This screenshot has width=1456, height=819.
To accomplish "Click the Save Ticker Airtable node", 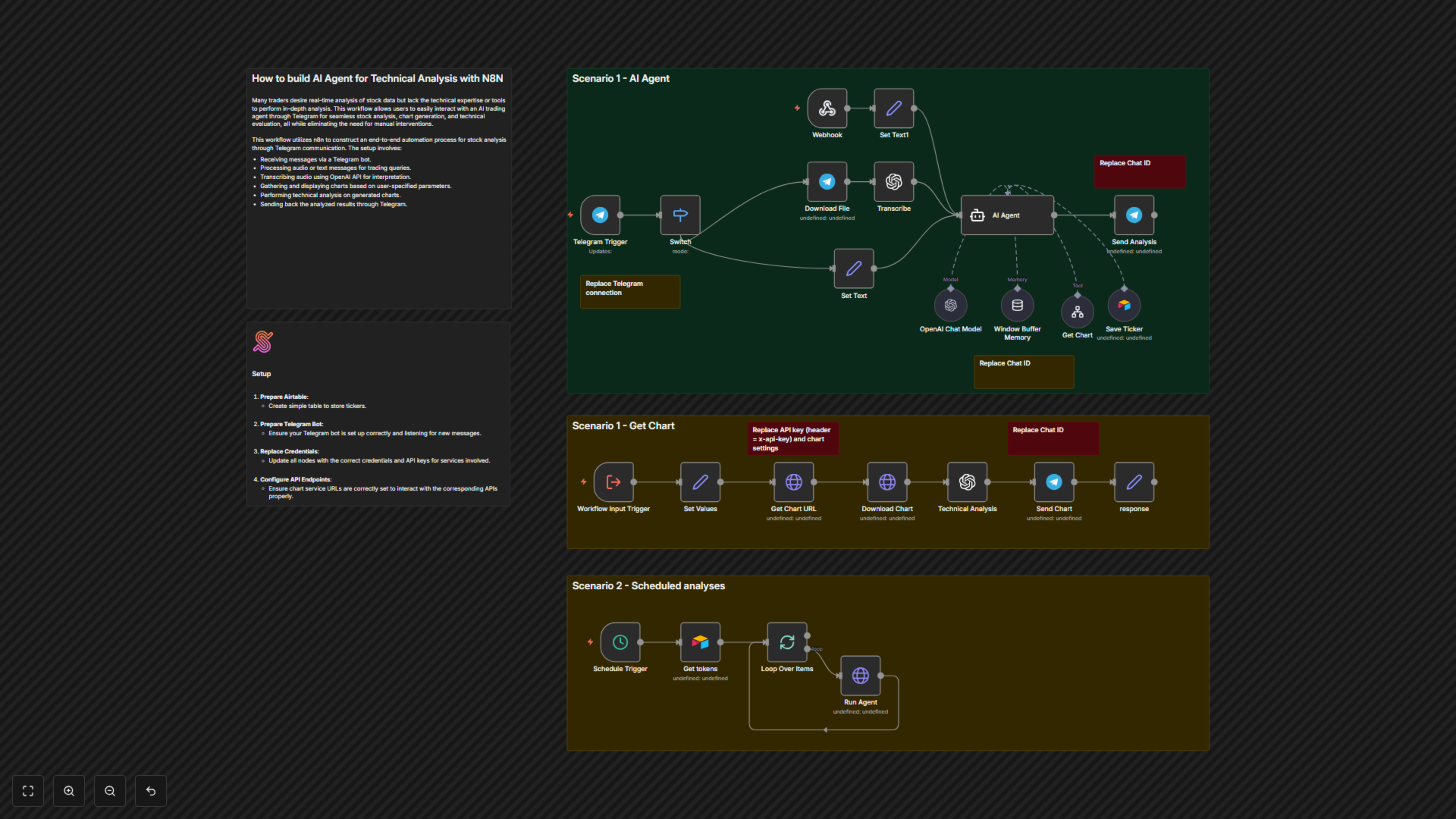I will point(1123,305).
